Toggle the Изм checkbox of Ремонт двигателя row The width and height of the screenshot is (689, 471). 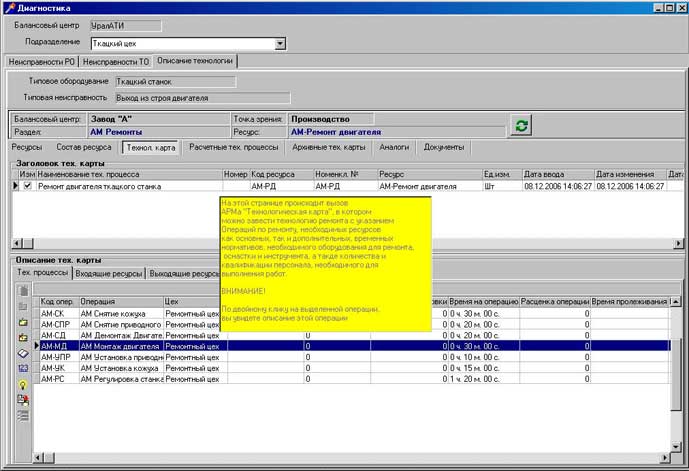[x=28, y=186]
